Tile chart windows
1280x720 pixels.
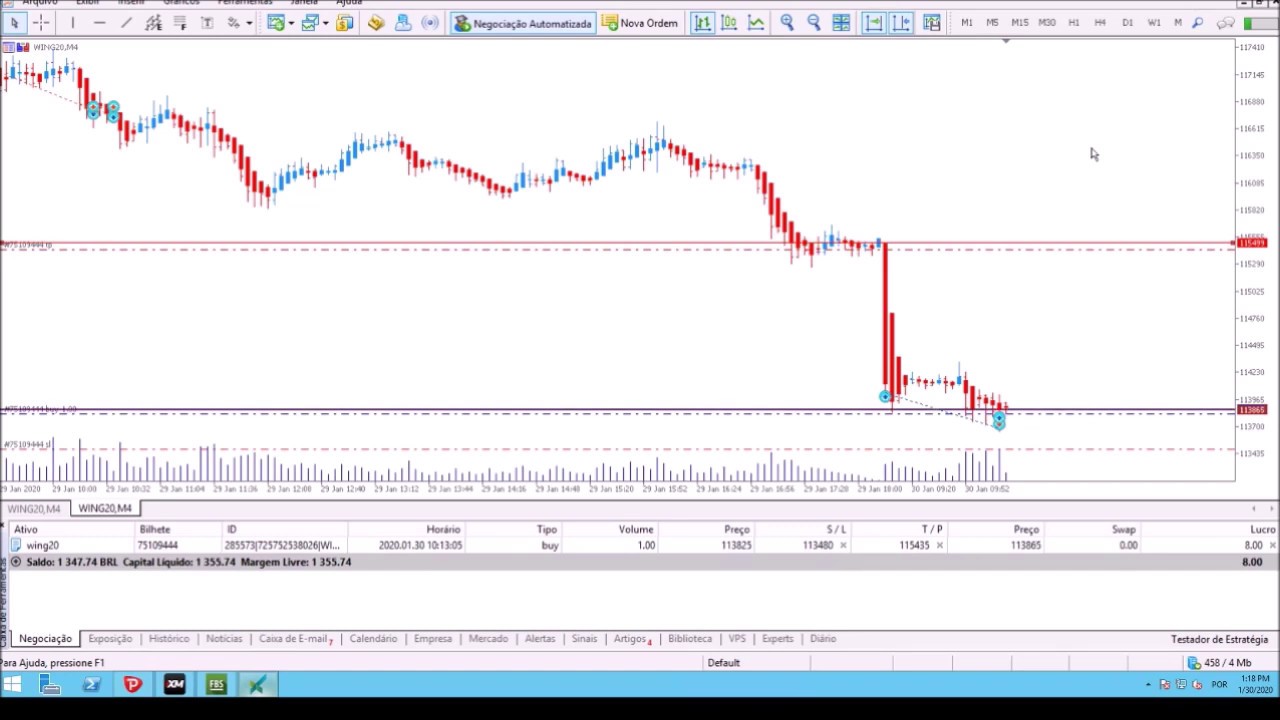point(841,22)
